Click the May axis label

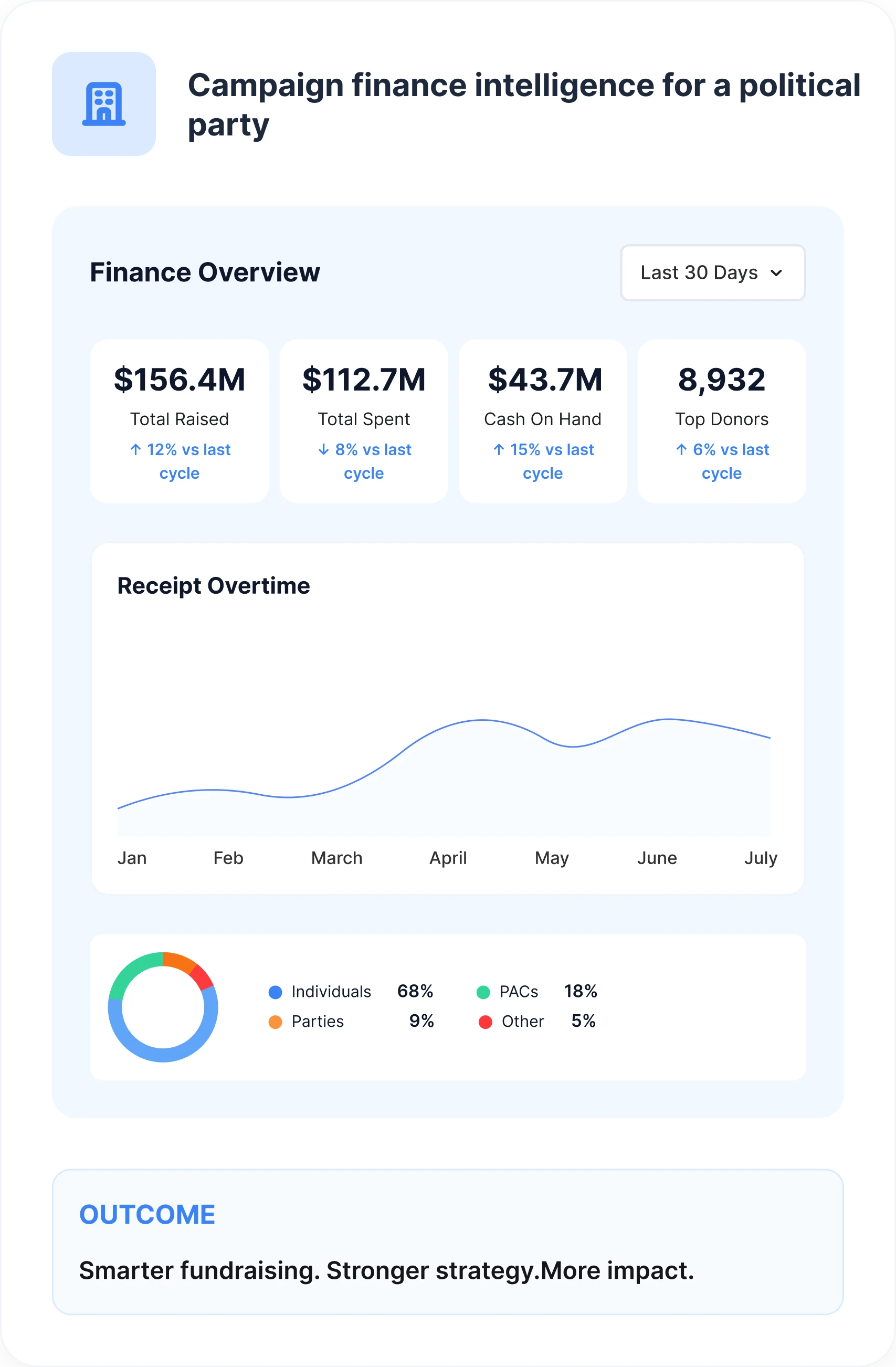(552, 858)
